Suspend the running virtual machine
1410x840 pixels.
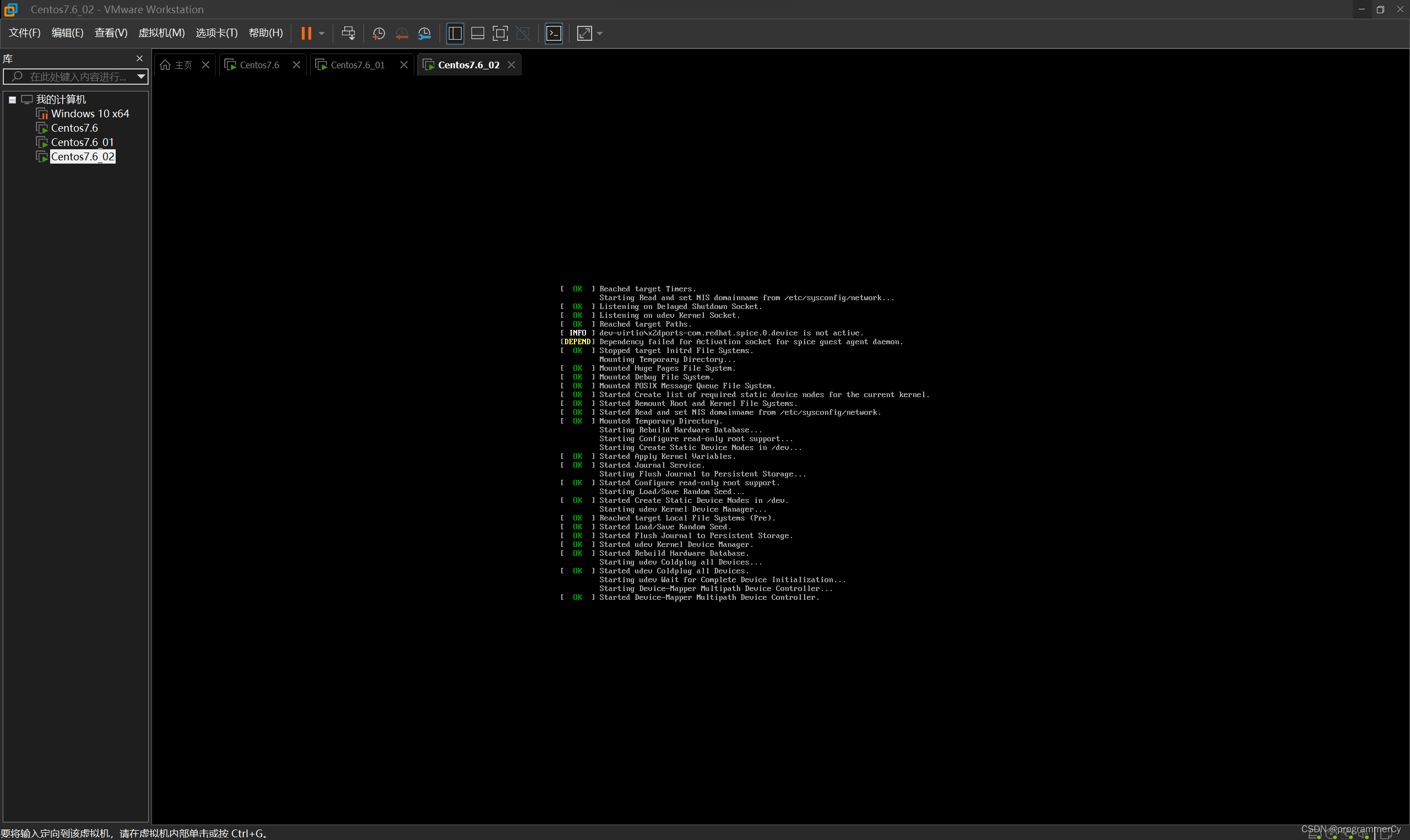click(307, 34)
